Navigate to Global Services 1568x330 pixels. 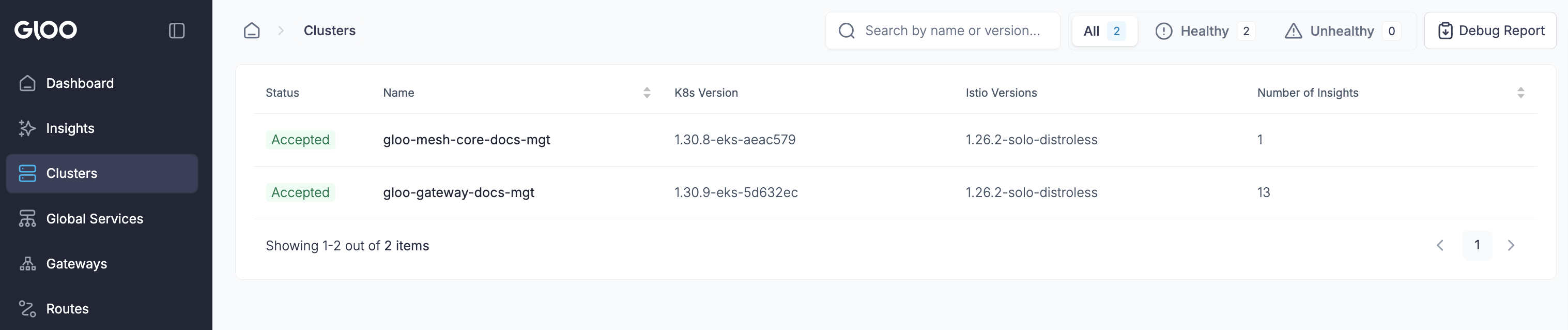(x=102, y=219)
